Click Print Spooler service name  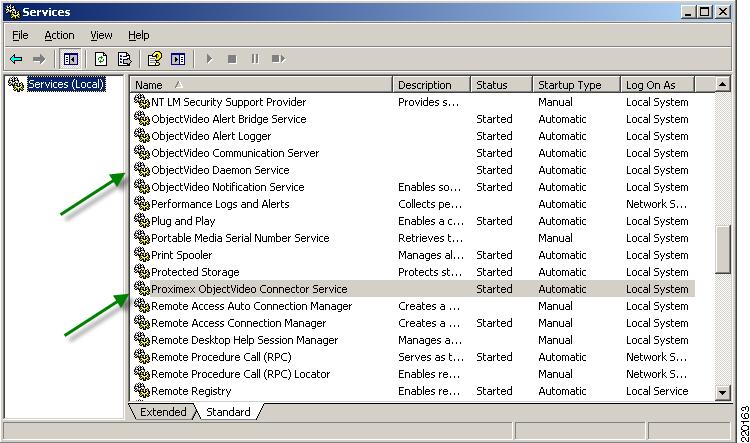(x=181, y=255)
